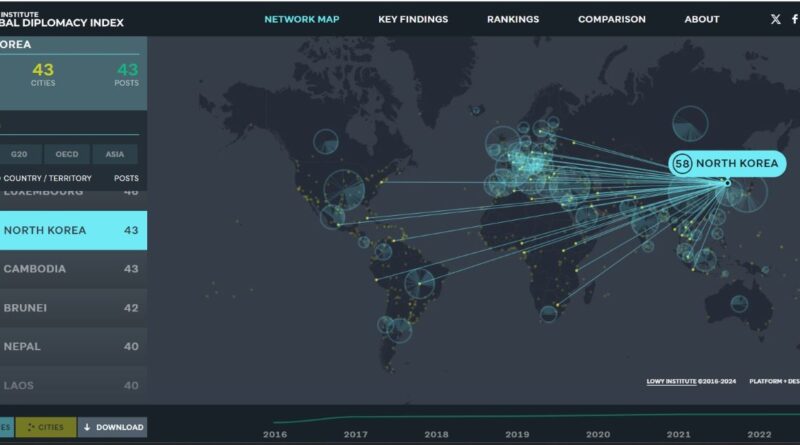The image size is (800, 445).
Task: Open the Network Map tab
Action: coord(302,19)
